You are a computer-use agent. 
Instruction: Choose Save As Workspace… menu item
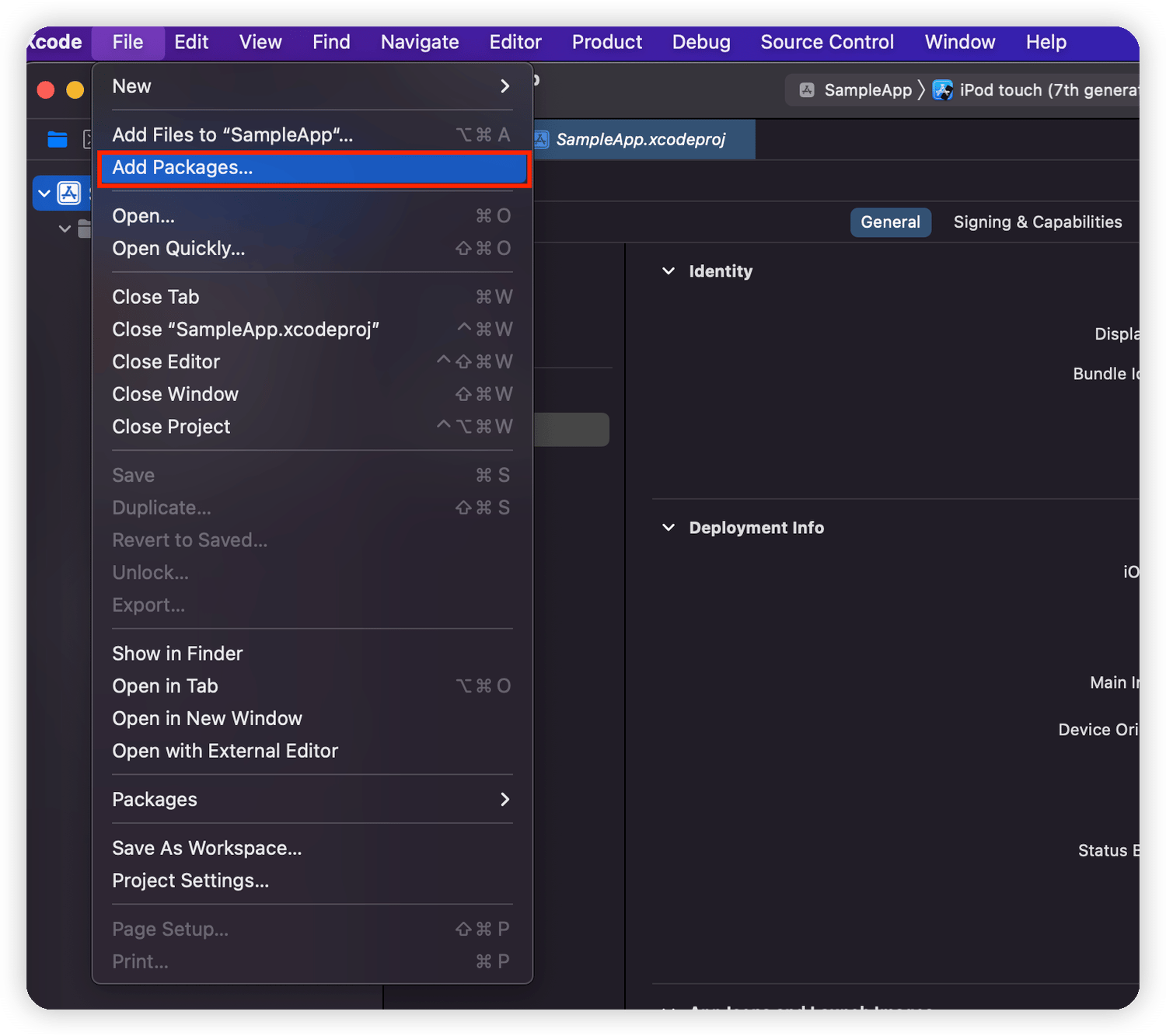[312, 848]
